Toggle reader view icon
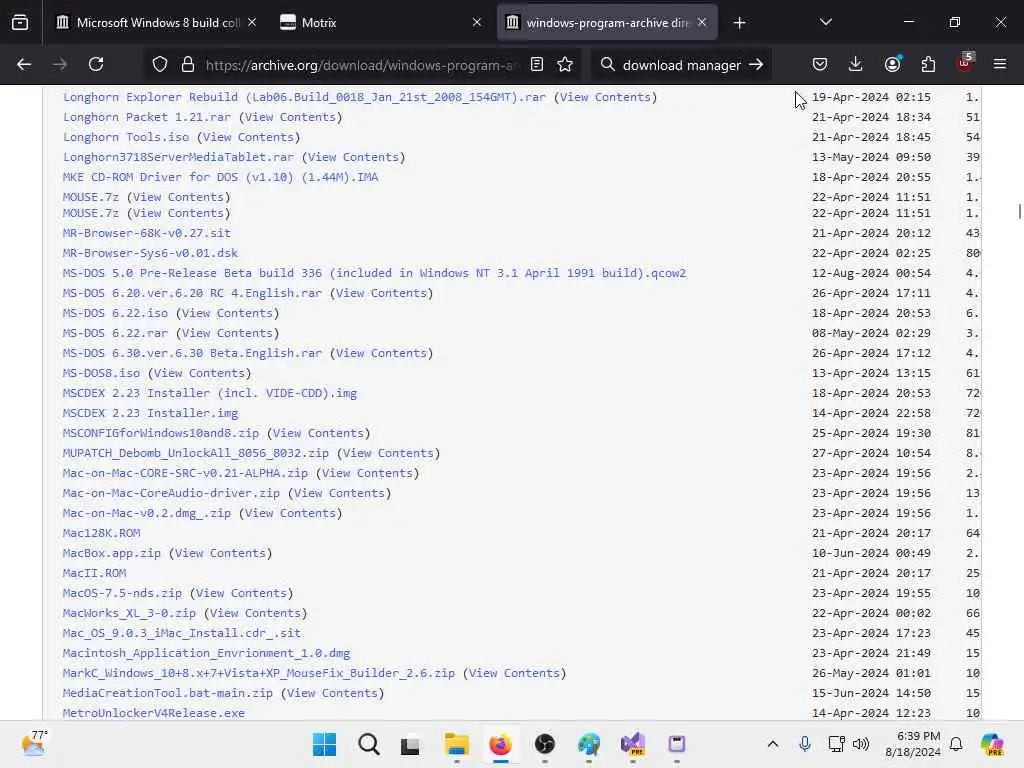The width and height of the screenshot is (1024, 768). [x=537, y=65]
